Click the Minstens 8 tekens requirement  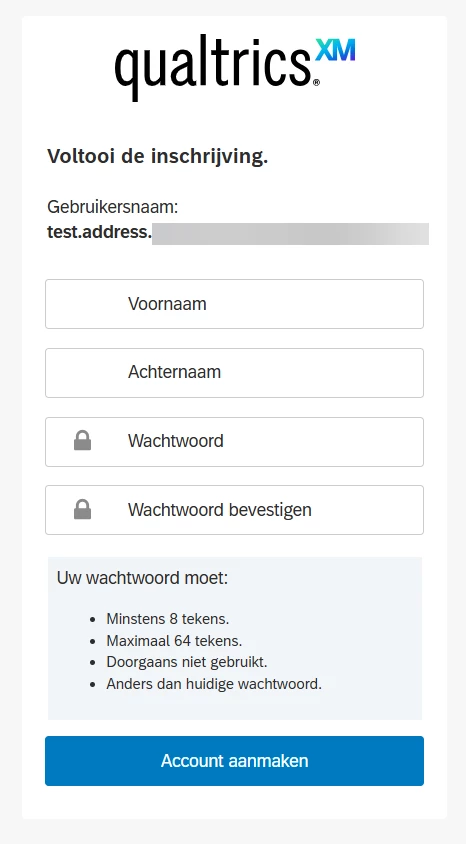tap(168, 619)
